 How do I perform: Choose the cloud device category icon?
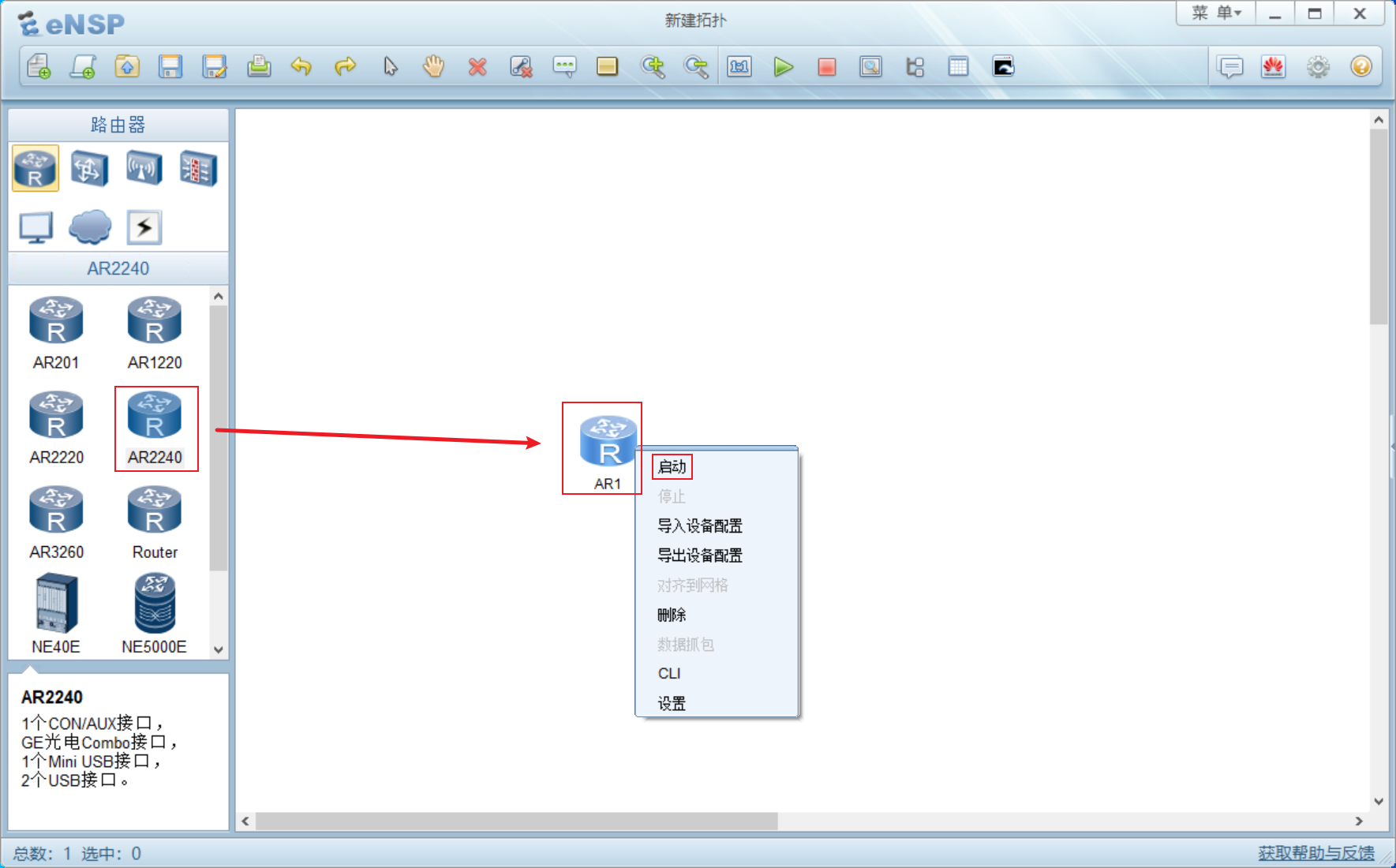coord(89,227)
